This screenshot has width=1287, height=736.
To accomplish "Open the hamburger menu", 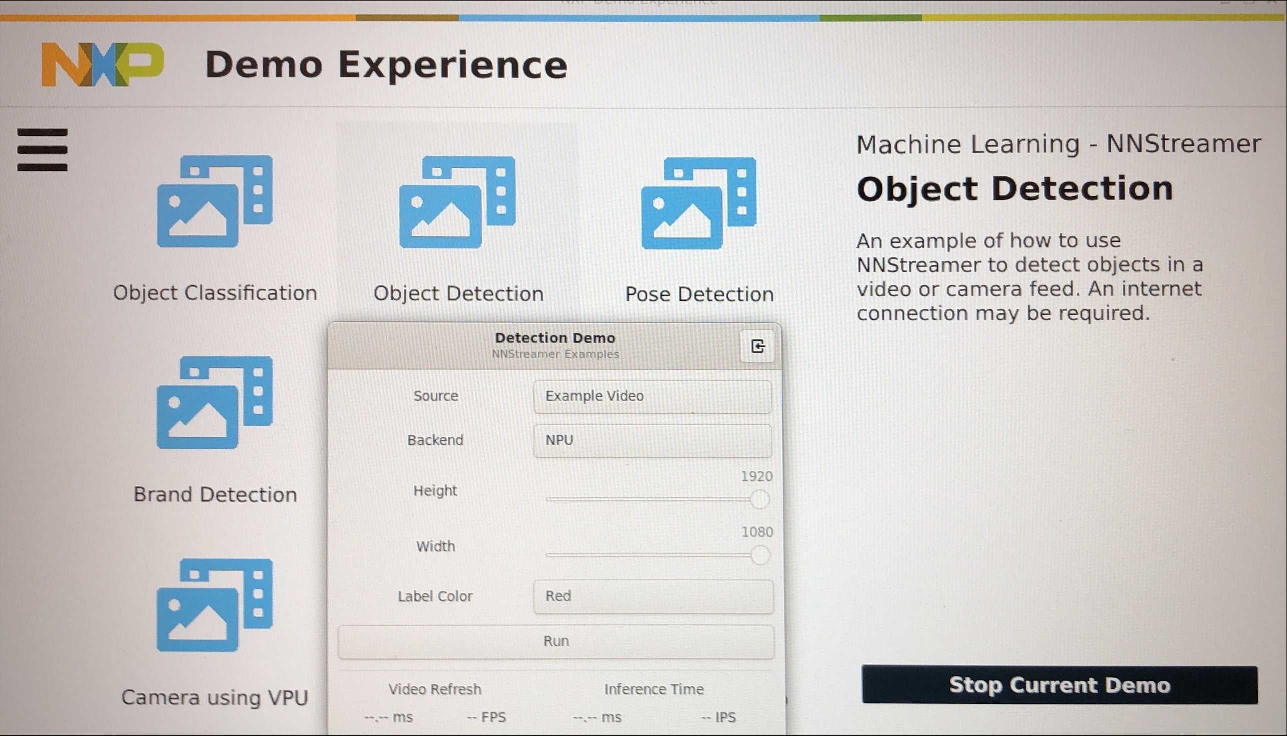I will pos(42,150).
